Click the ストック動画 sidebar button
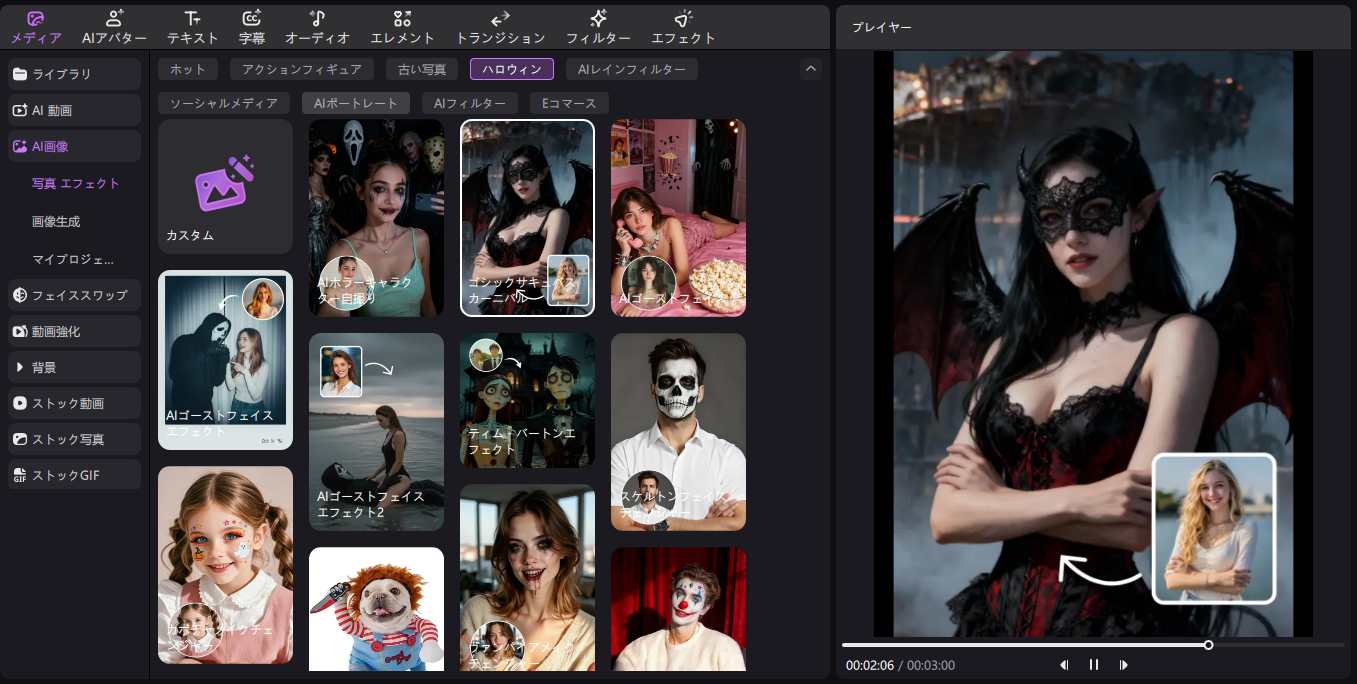Image resolution: width=1357 pixels, height=684 pixels. [75, 403]
